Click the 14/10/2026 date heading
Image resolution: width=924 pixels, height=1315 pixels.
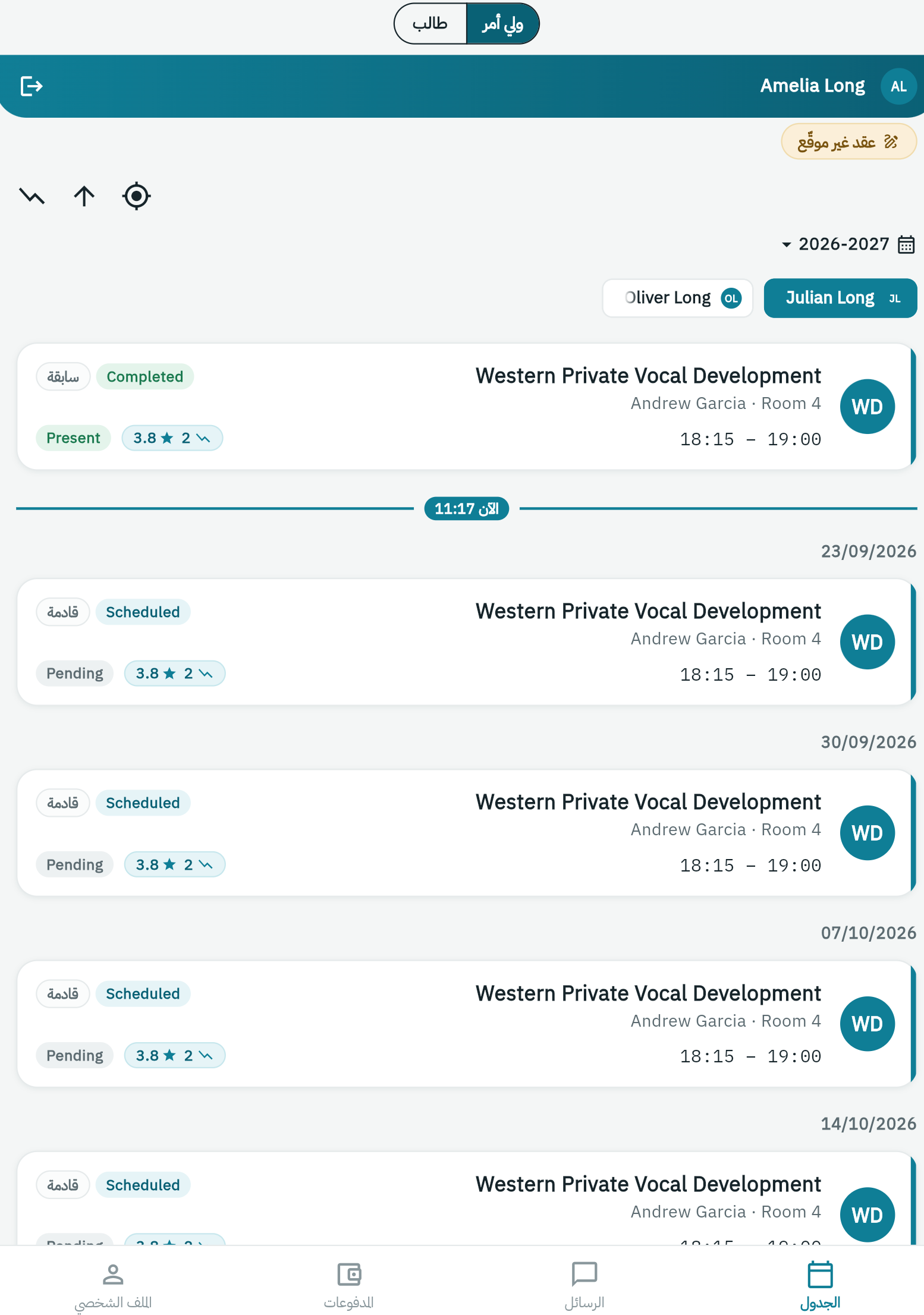868,1124
